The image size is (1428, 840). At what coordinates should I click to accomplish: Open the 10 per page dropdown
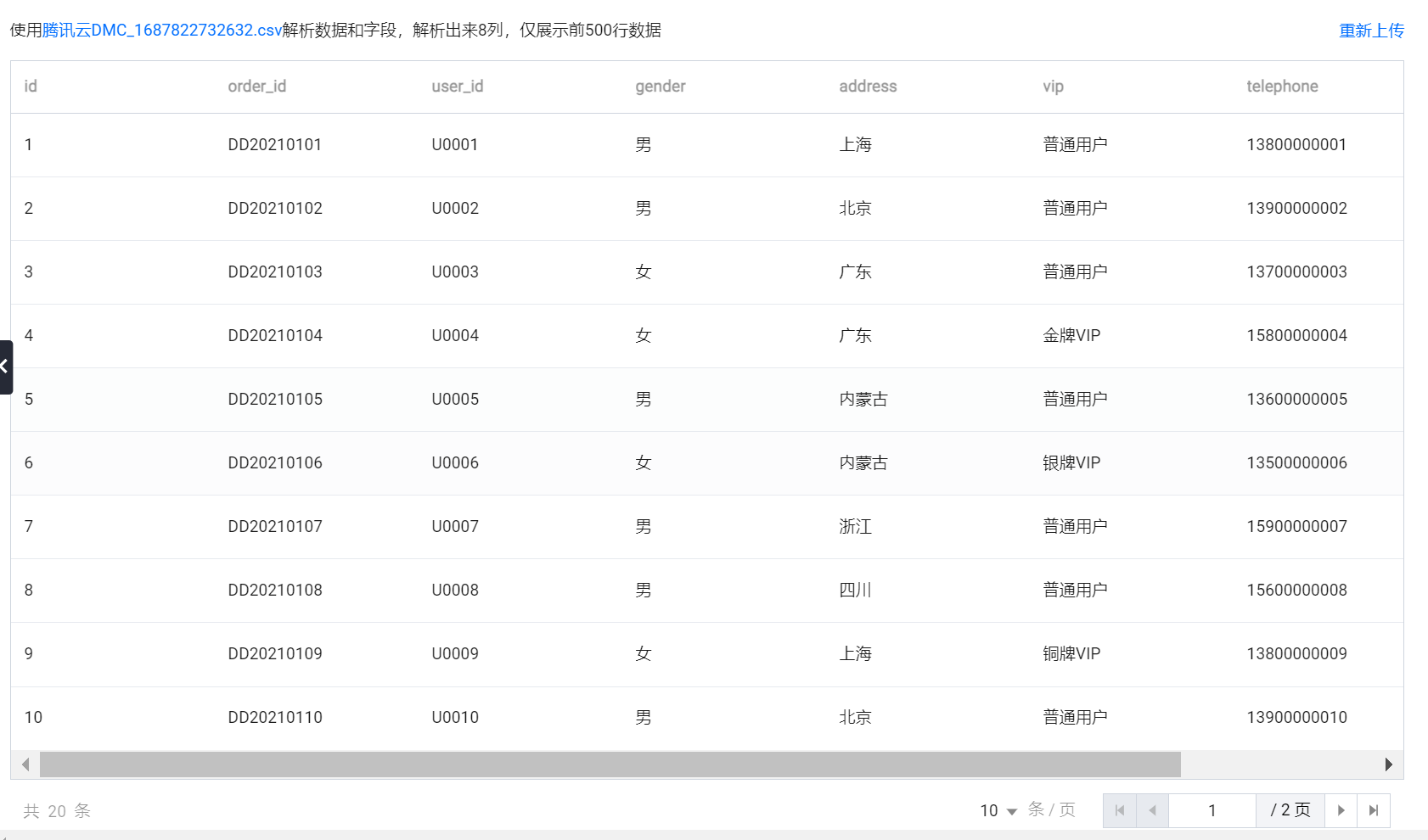click(x=998, y=810)
